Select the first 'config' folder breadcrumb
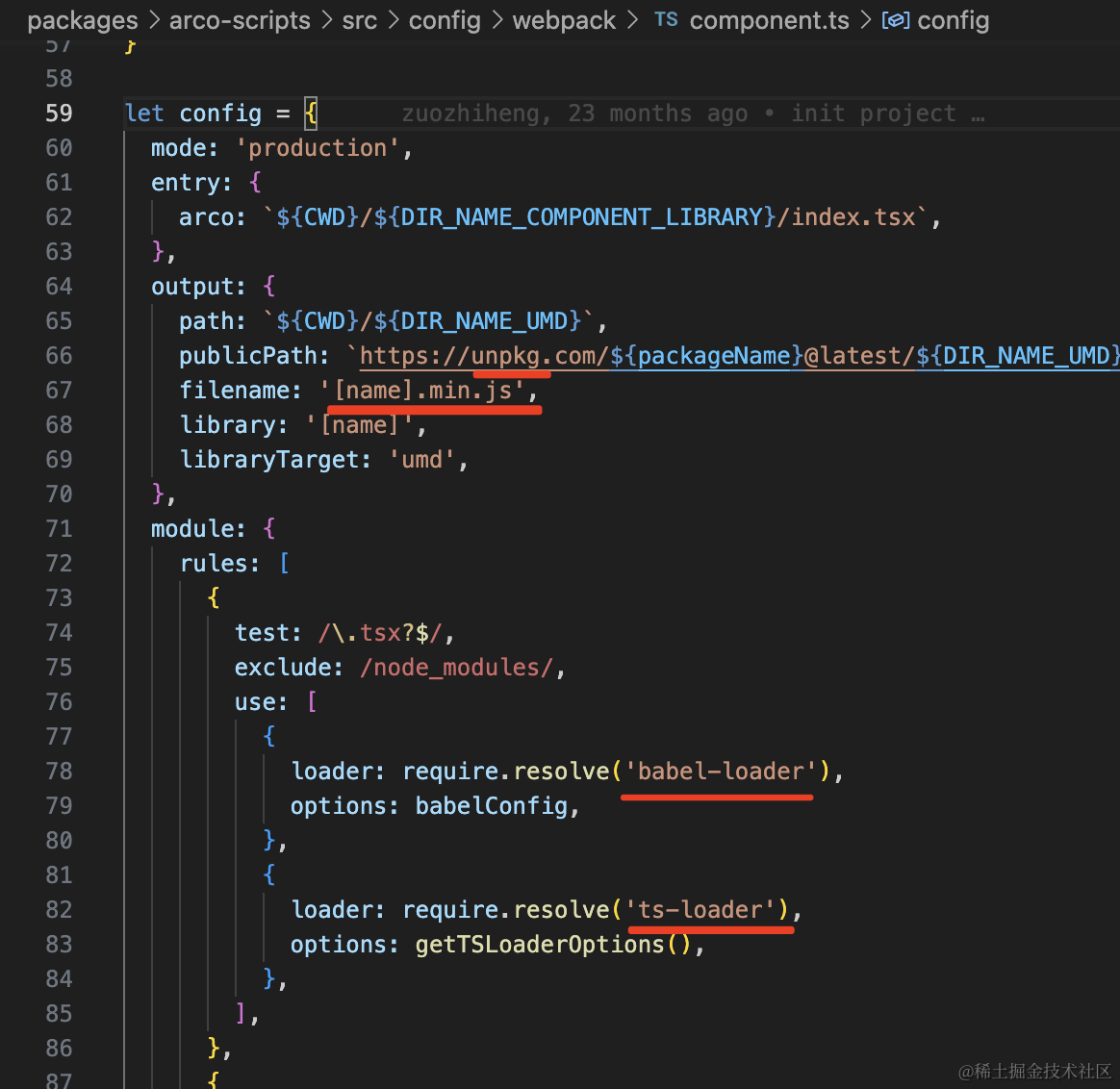Viewport: 1120px width, 1089px height. pos(445,20)
